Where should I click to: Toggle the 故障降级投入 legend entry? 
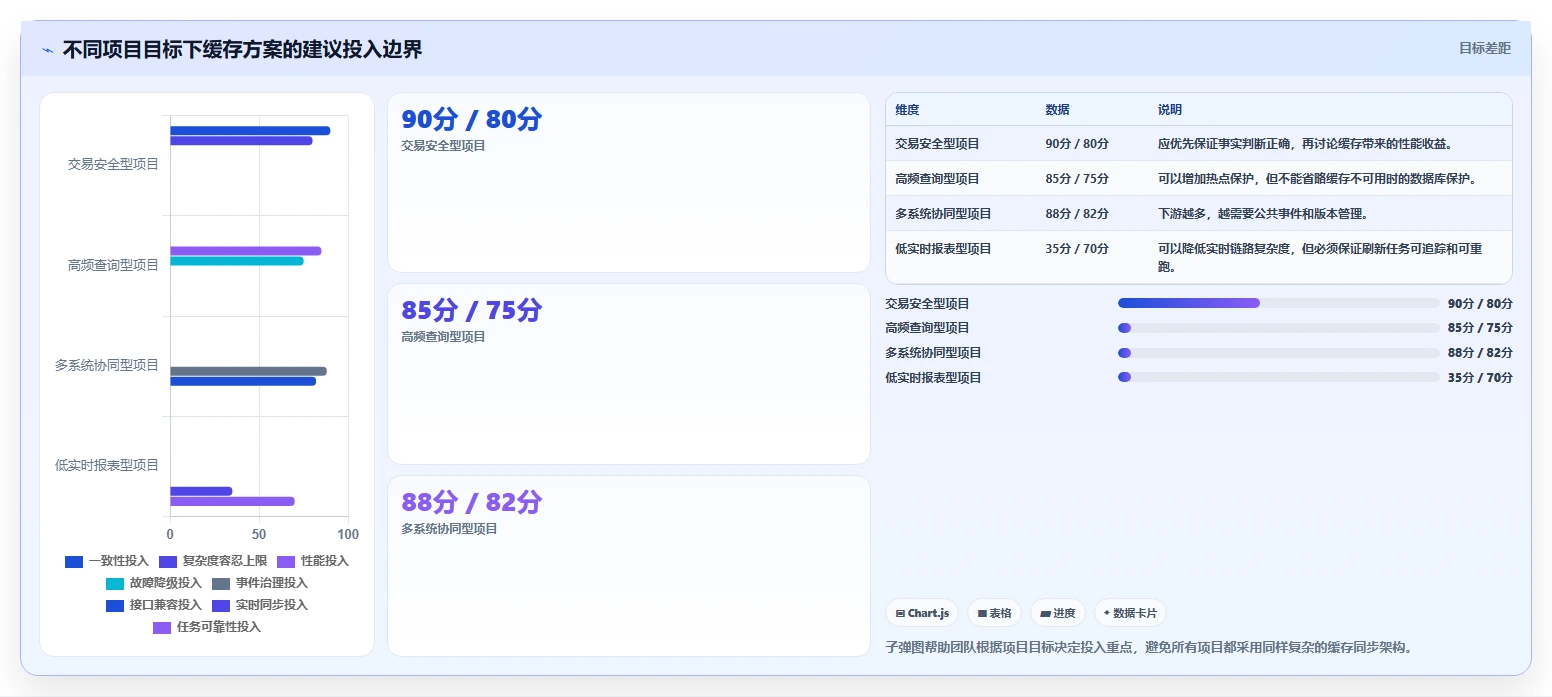[x=154, y=583]
